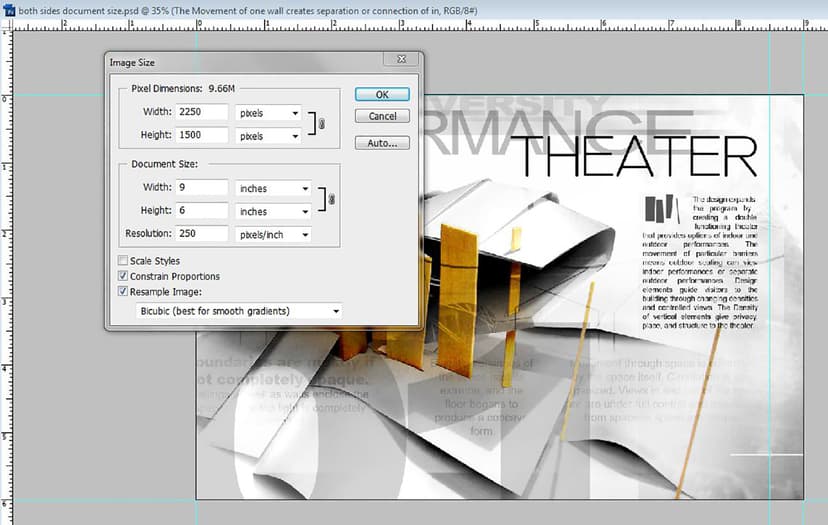Click the Auto... button
Screen dimensions: 828x525
point(382,143)
